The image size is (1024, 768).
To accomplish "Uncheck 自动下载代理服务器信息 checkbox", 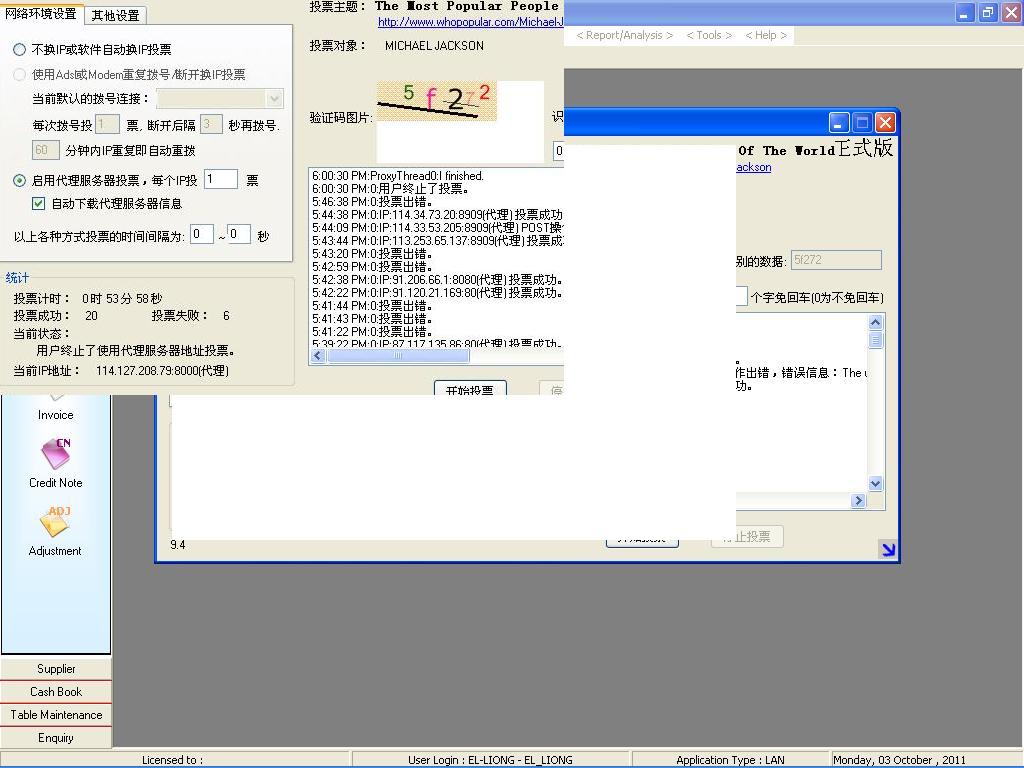I will [39, 204].
